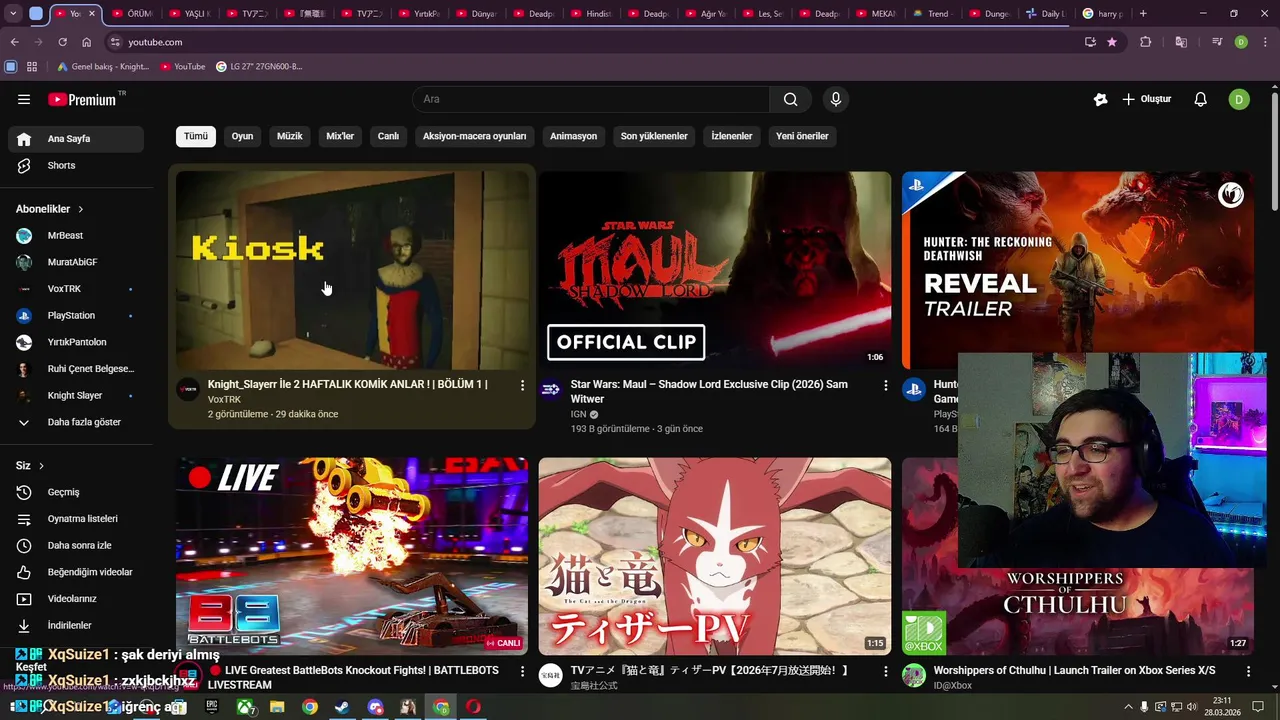Open Opera GX from the taskbar
The height and width of the screenshot is (720, 1280).
474,707
